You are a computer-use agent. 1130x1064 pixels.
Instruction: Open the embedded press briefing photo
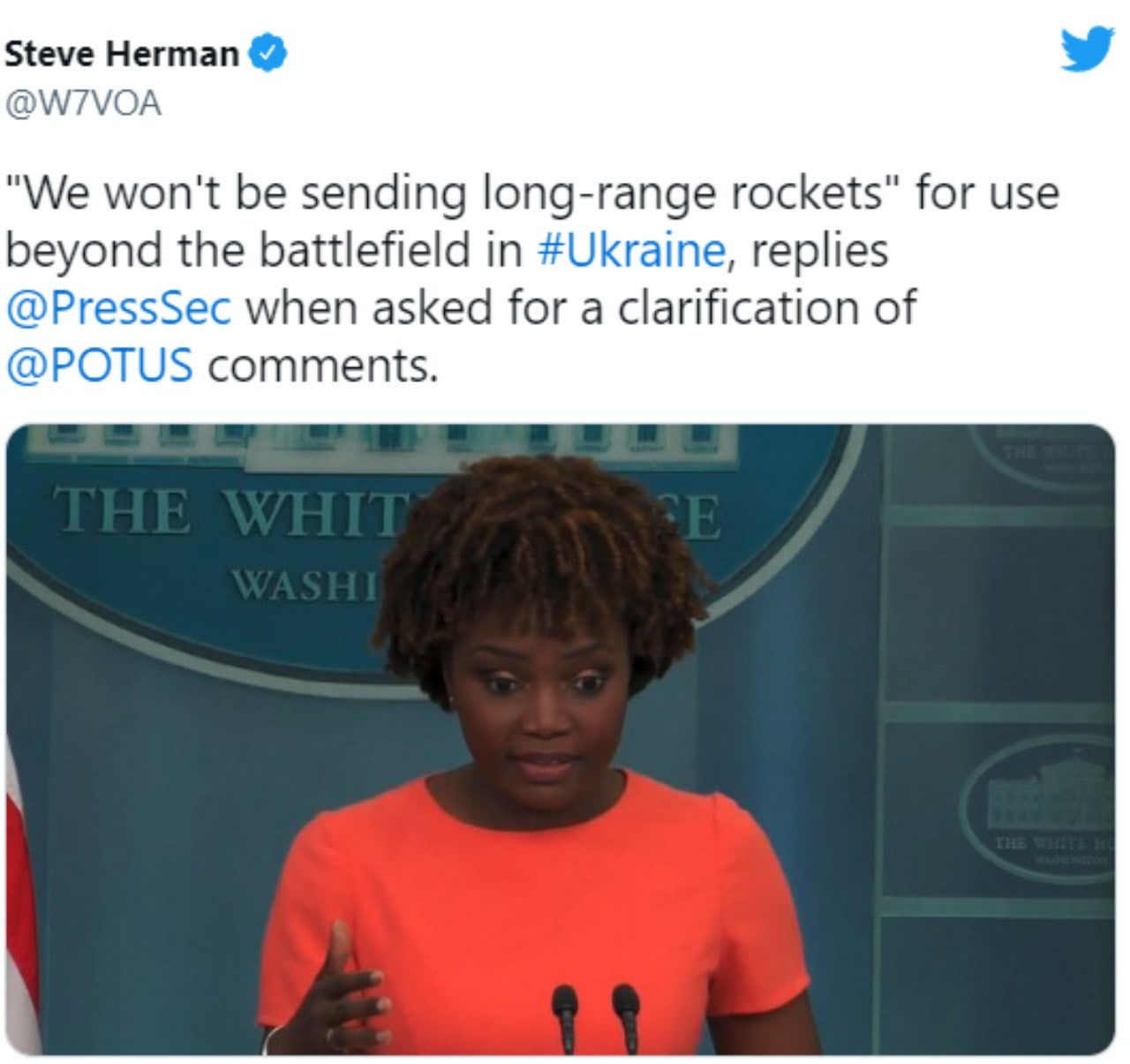click(x=561, y=740)
